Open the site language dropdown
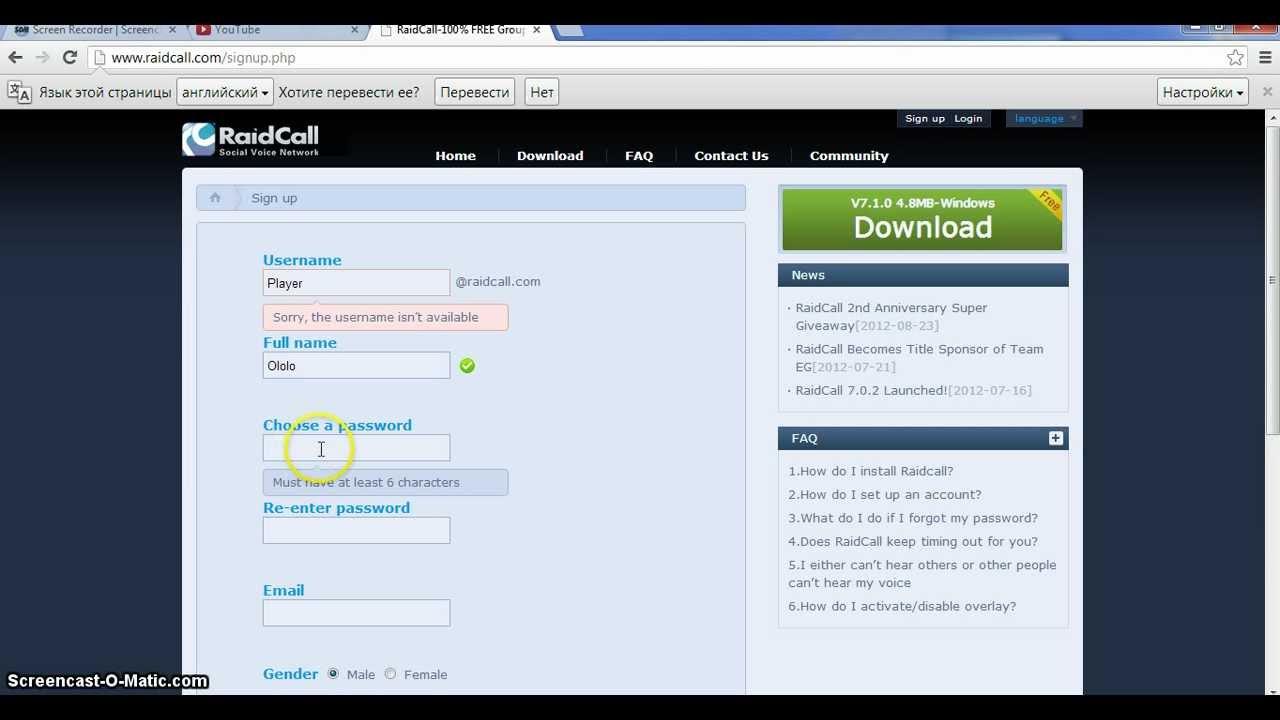The height and width of the screenshot is (720, 1280). (1045, 118)
